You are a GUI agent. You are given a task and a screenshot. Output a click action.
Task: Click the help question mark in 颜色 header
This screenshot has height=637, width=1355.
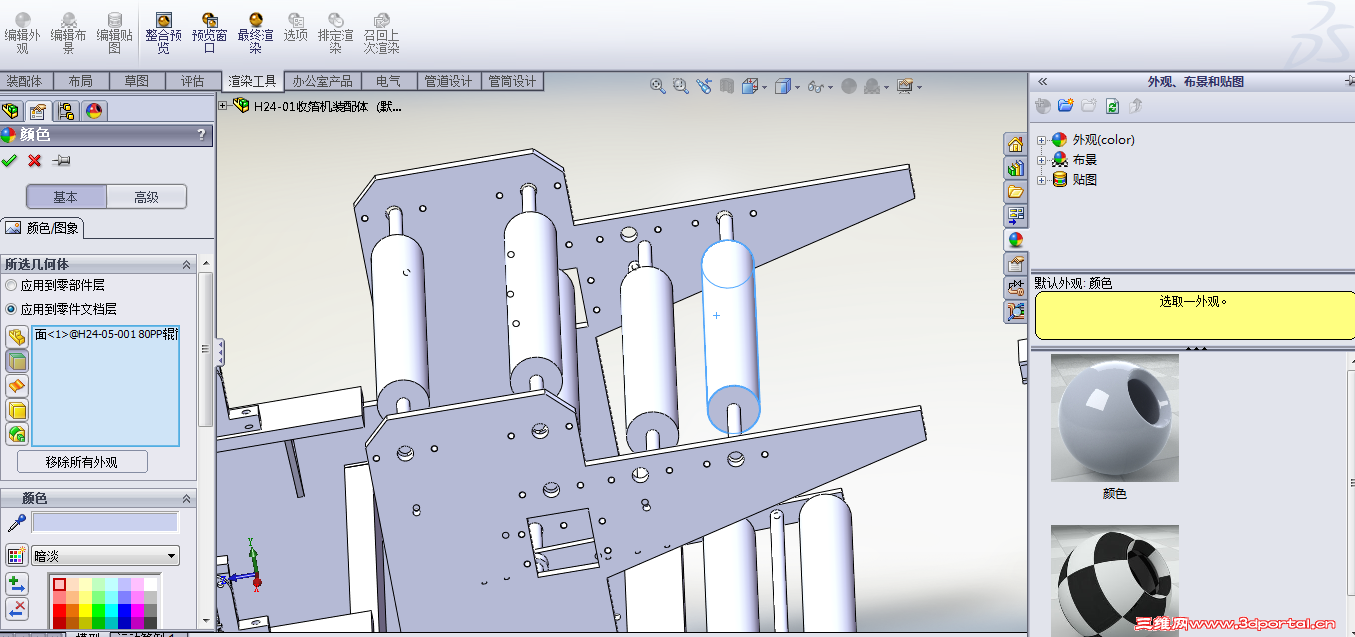201,135
